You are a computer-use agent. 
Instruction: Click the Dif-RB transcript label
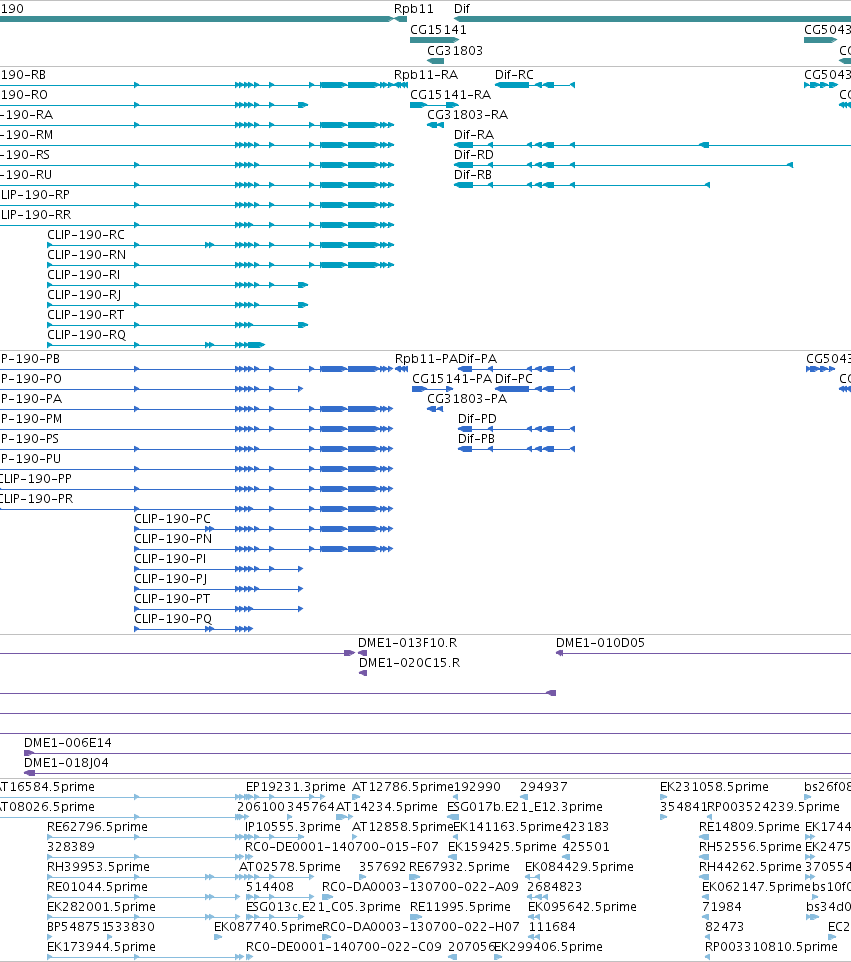(x=473, y=174)
